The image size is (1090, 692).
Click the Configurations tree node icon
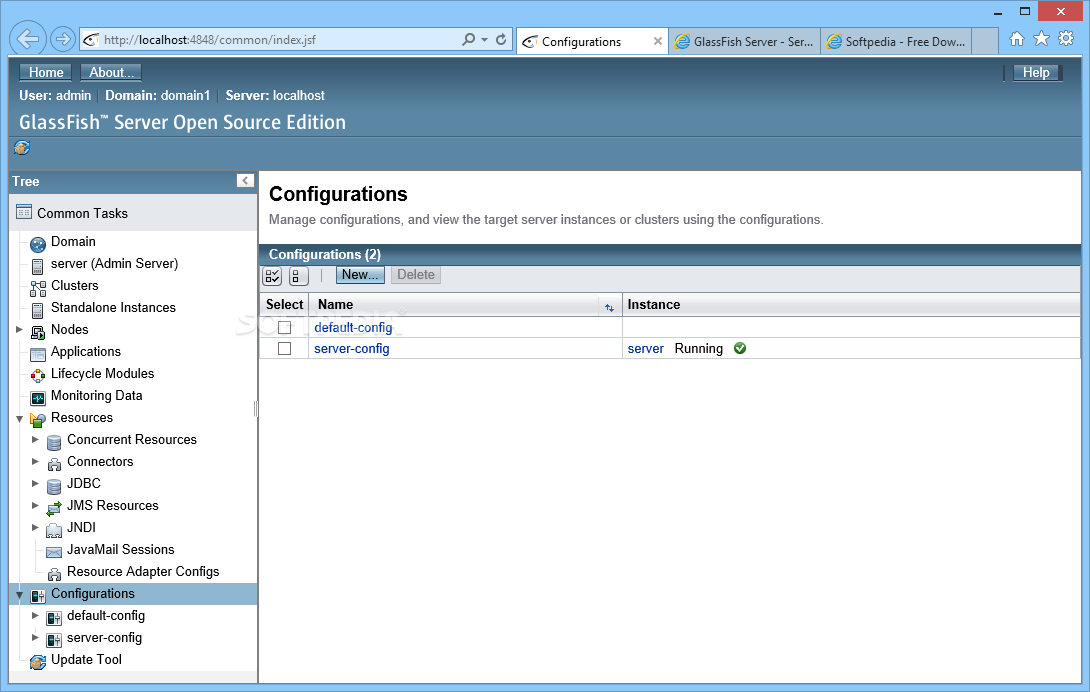click(38, 596)
